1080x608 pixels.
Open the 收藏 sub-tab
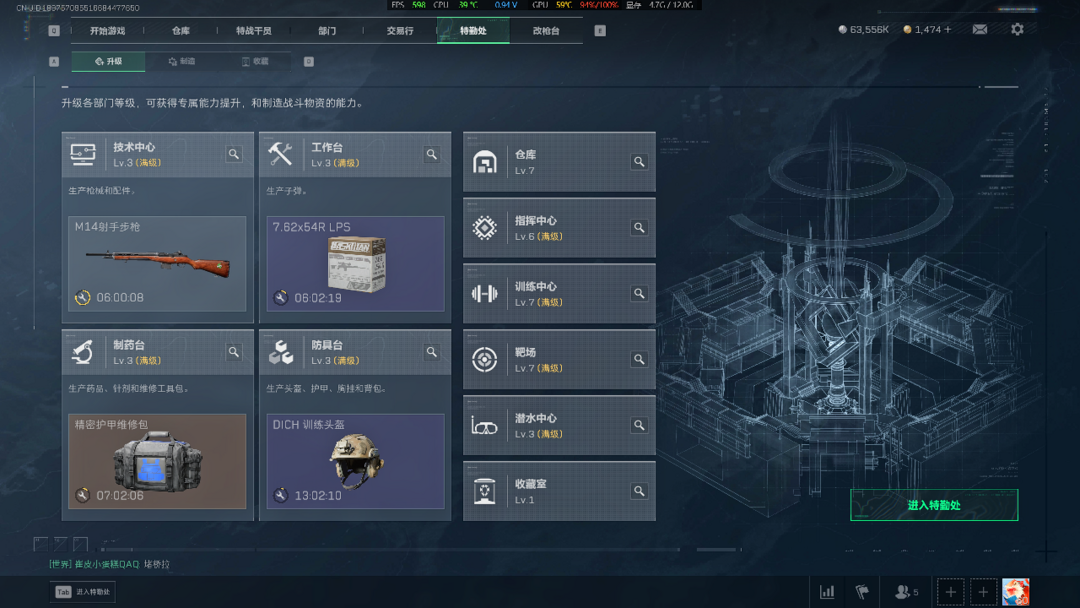point(255,61)
